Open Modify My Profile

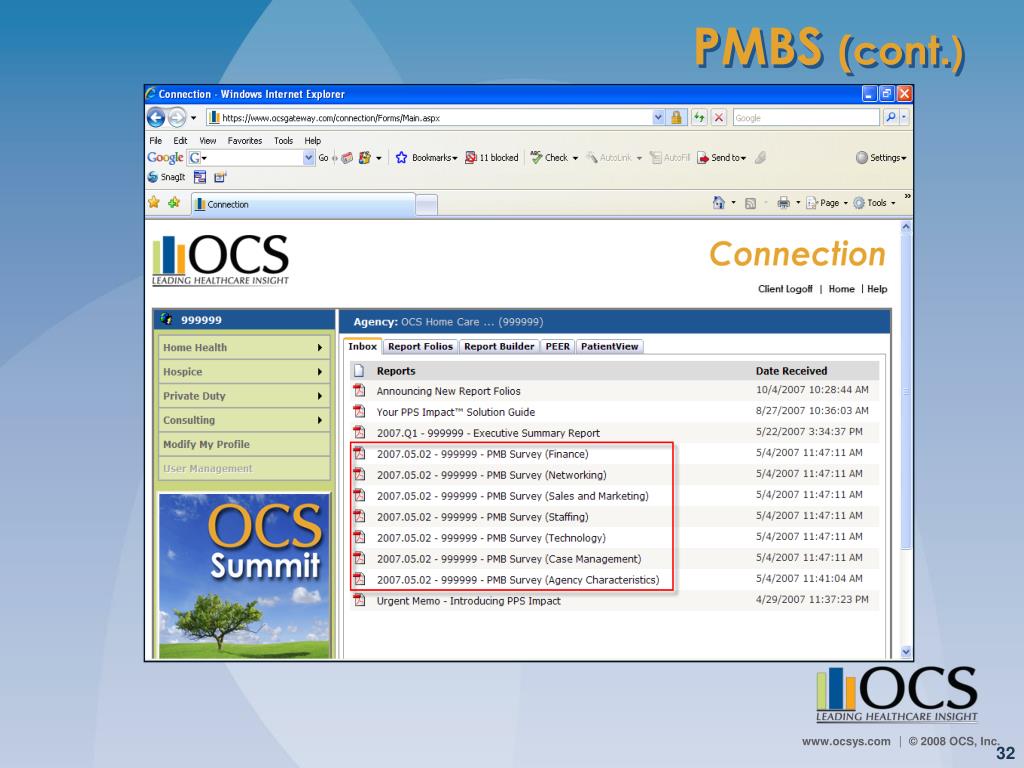tap(244, 444)
